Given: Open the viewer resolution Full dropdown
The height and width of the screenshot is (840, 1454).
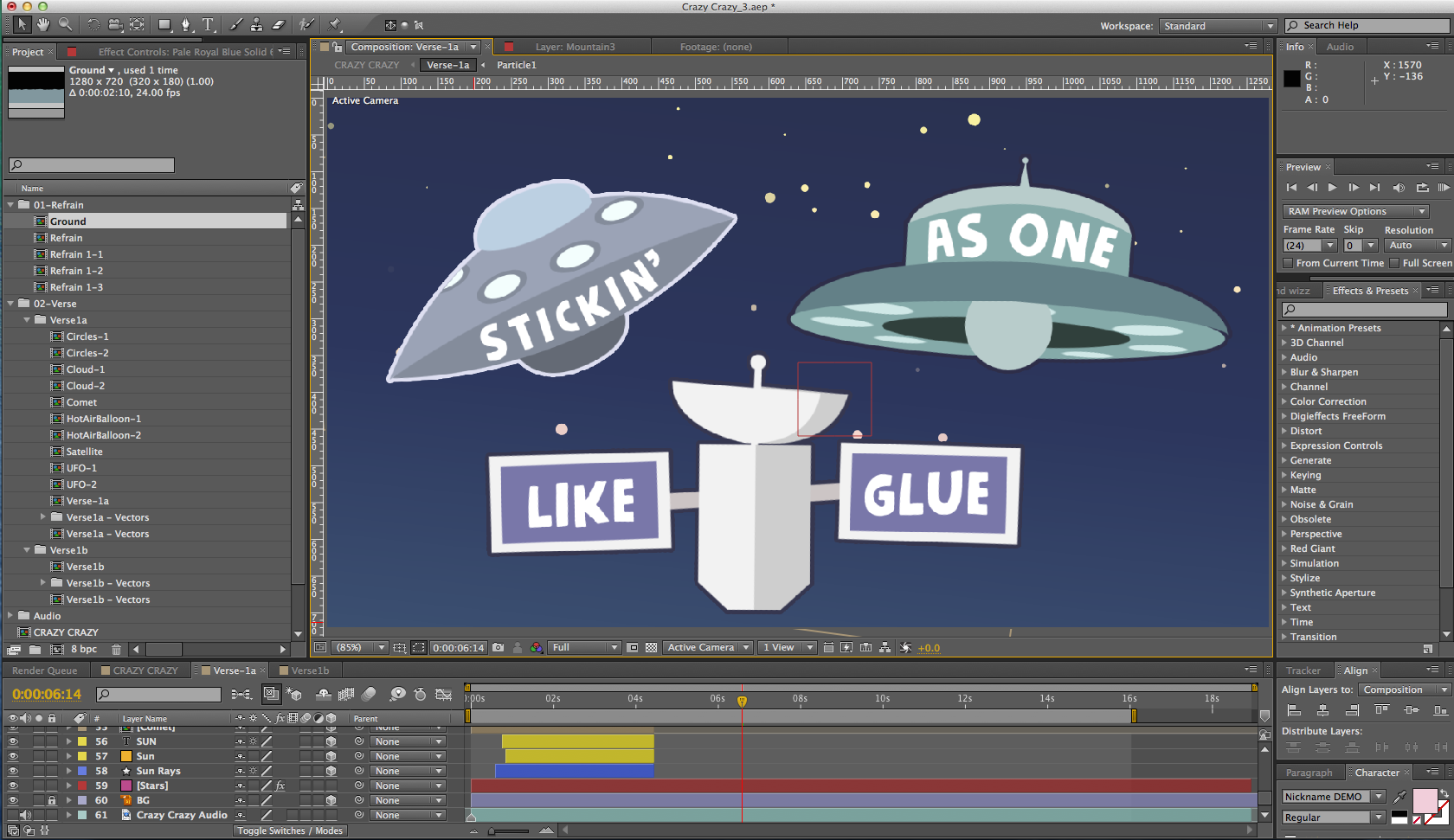Looking at the screenshot, I should 585,647.
